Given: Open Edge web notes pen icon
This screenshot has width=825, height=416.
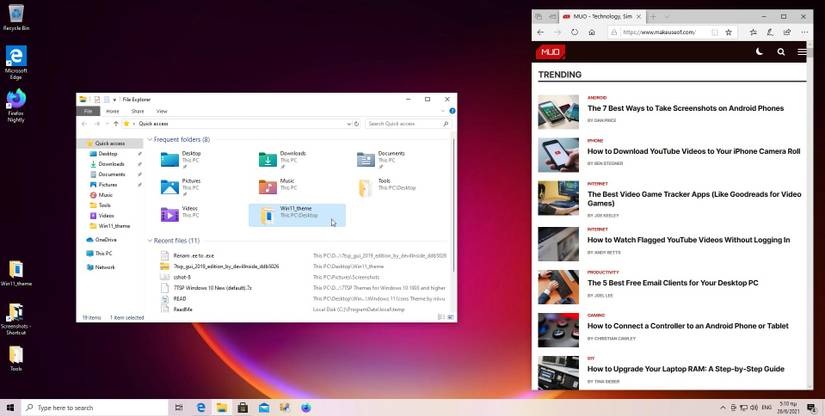Looking at the screenshot, I should pos(770,32).
